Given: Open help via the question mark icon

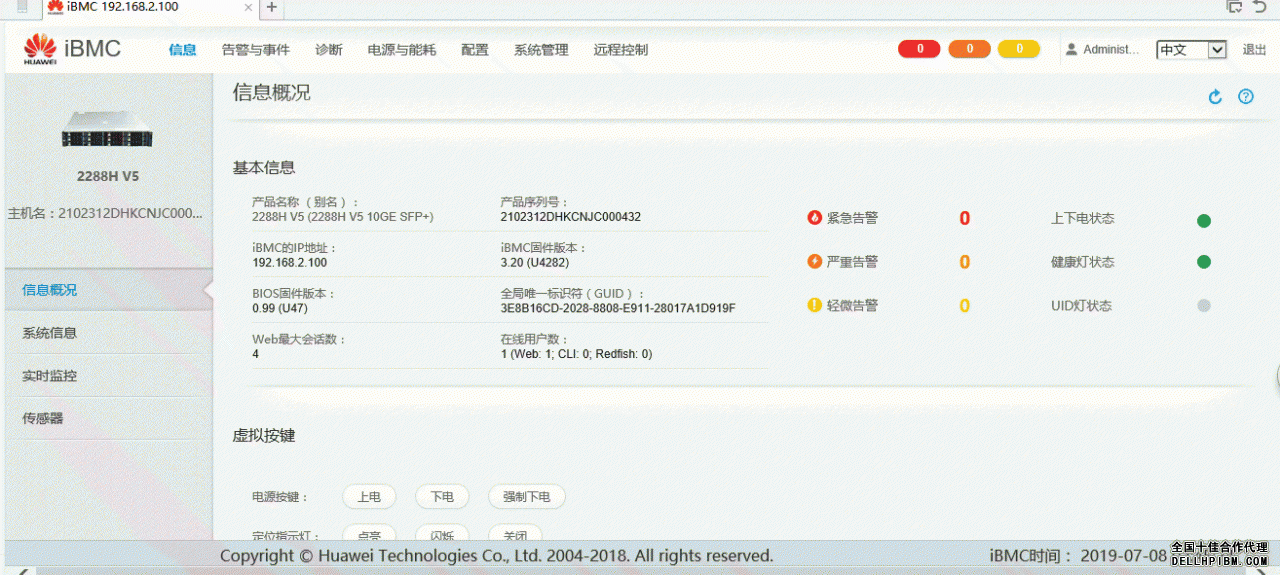Looking at the screenshot, I should pos(1246,97).
